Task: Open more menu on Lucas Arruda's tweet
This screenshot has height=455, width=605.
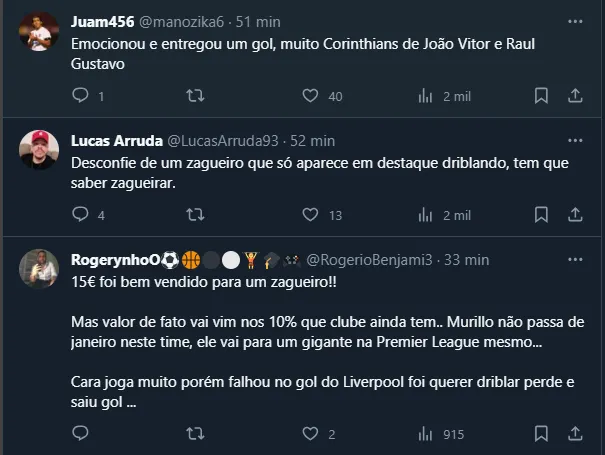Action: pos(575,139)
